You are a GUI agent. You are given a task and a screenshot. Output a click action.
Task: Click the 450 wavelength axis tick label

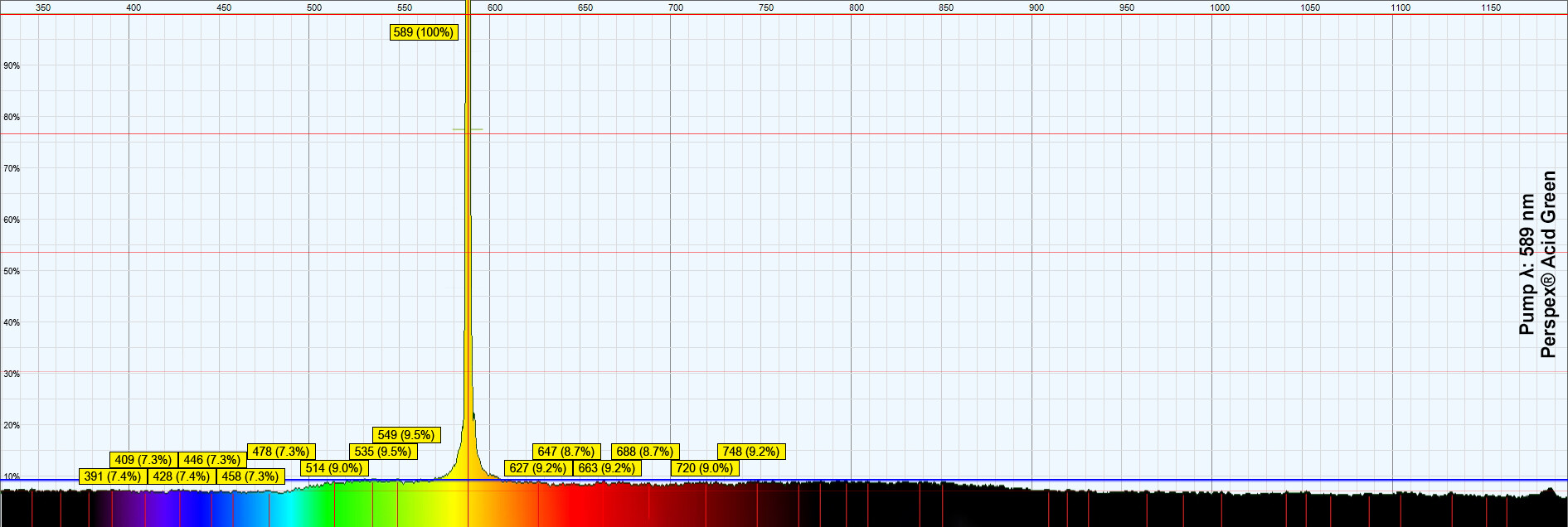tap(224, 7)
